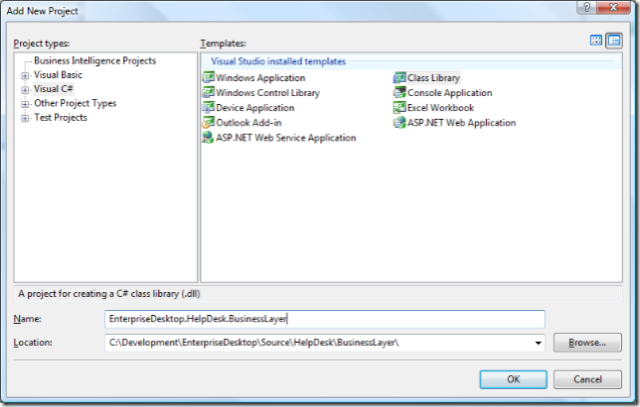Select the Other Project Types label
640x407 pixels.
pos(75,103)
